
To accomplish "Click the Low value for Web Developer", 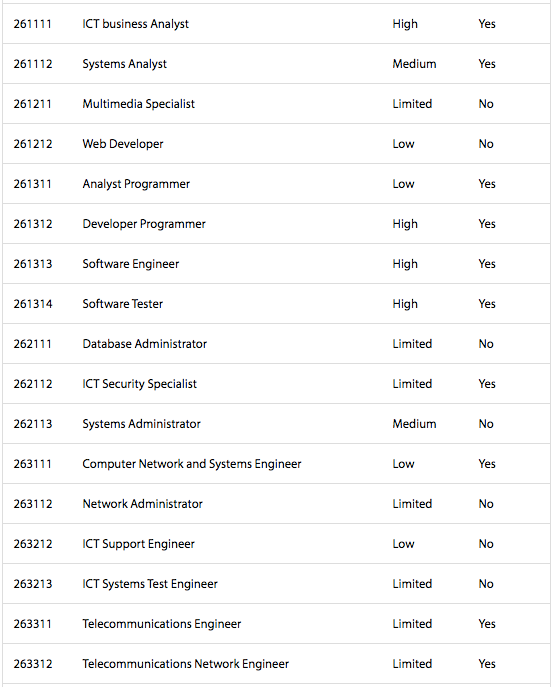I will (x=403, y=144).
